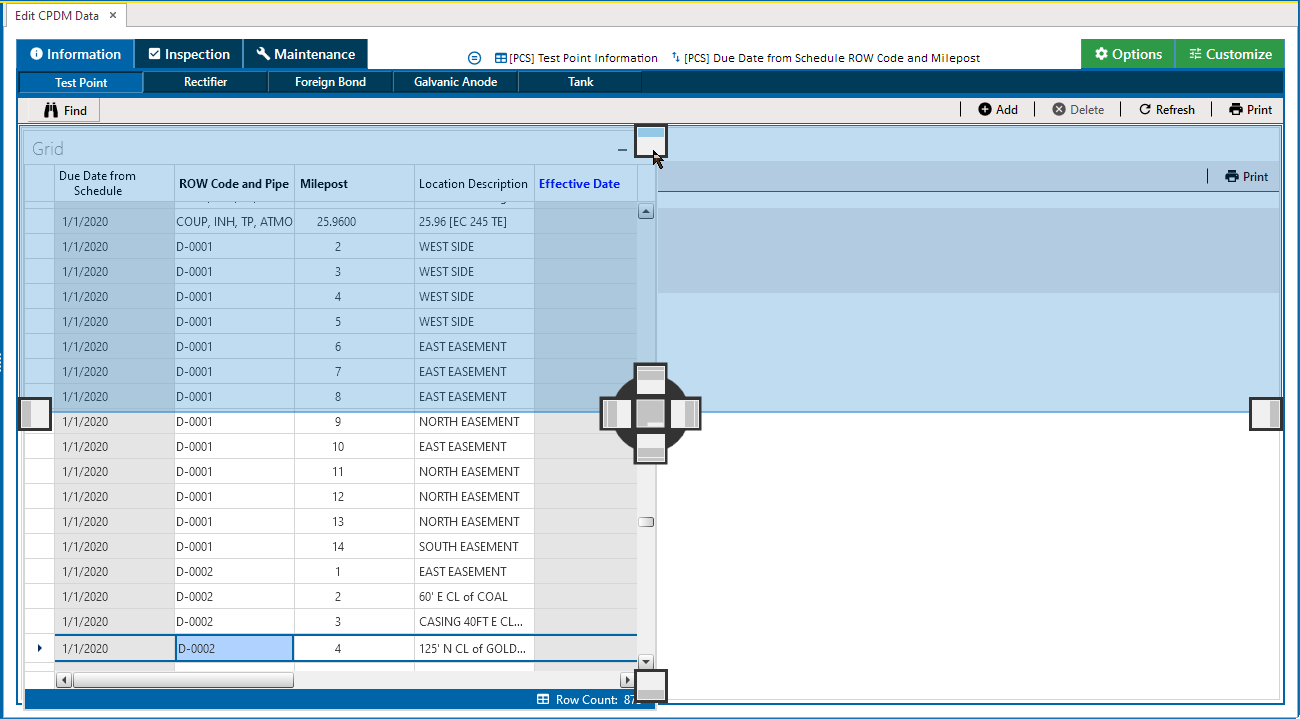Click the dock-to-right guide on right edge

coord(1265,413)
